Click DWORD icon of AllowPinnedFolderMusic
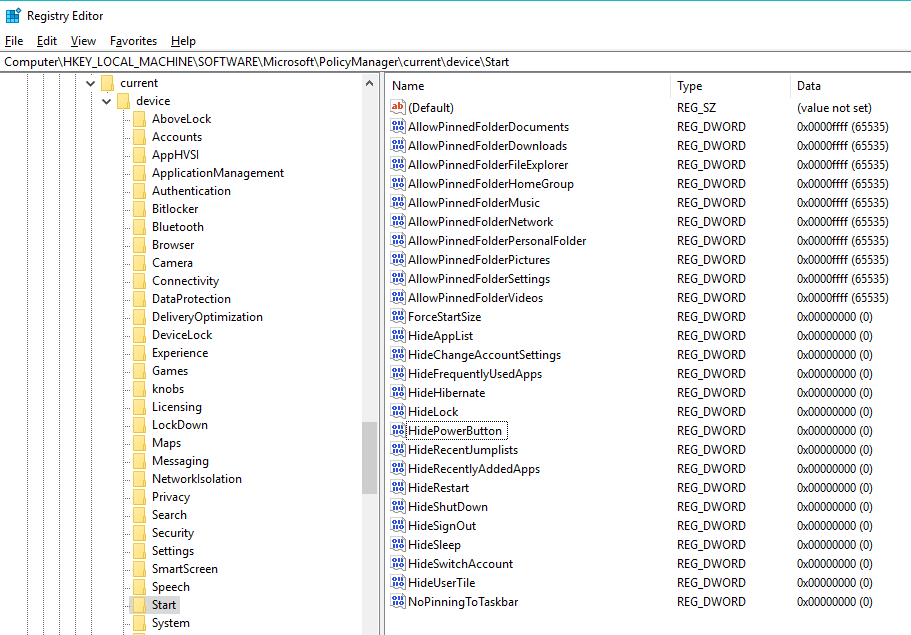Viewport: 911px width, 635px height. [x=398, y=203]
